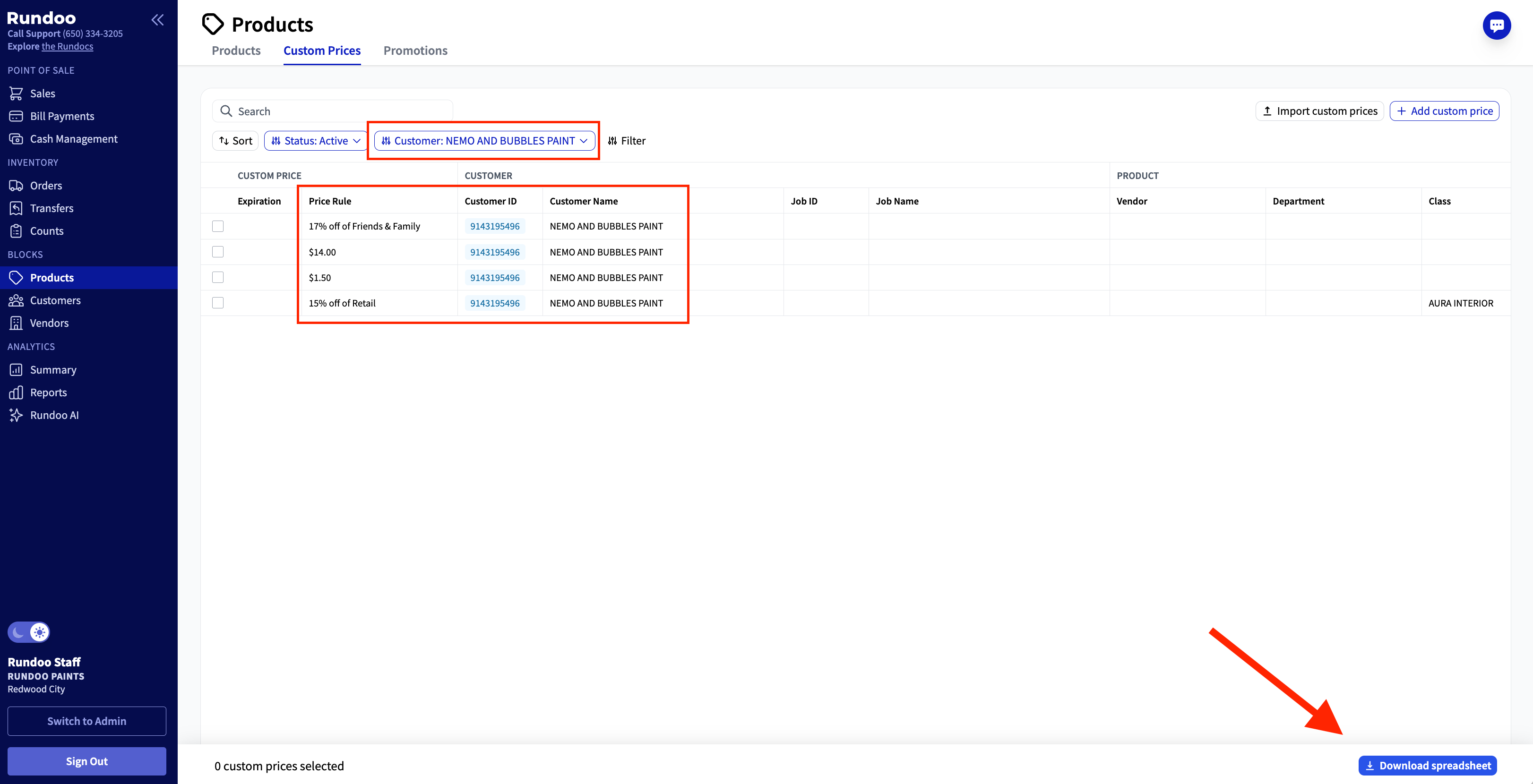Switch to the Promotions tab
The image size is (1533, 784).
415,51
